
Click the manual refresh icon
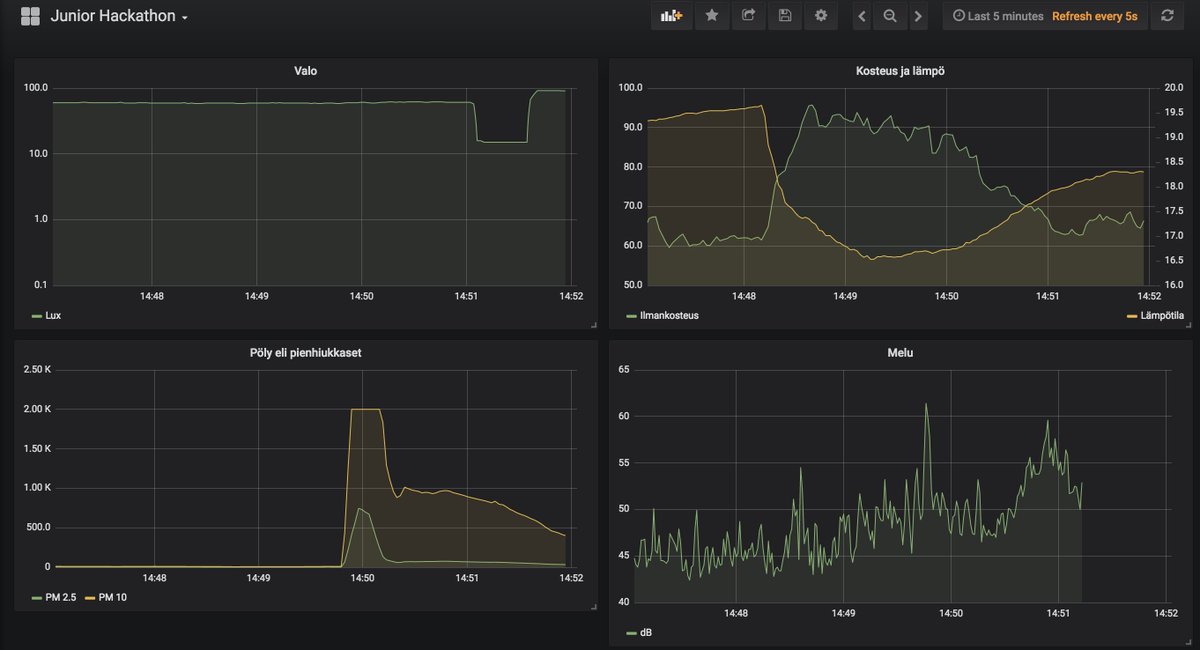tap(1166, 16)
